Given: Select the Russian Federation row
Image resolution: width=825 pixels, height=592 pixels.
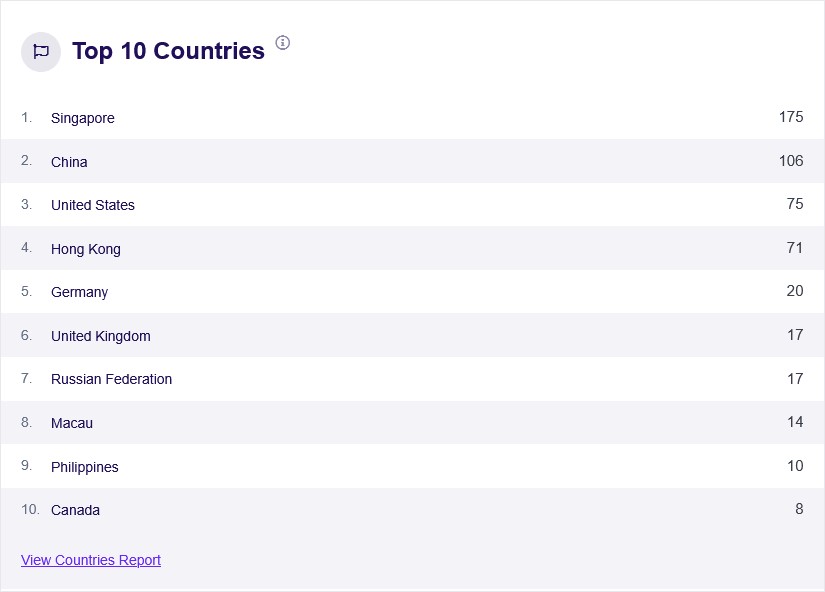Looking at the screenshot, I should [112, 379].
